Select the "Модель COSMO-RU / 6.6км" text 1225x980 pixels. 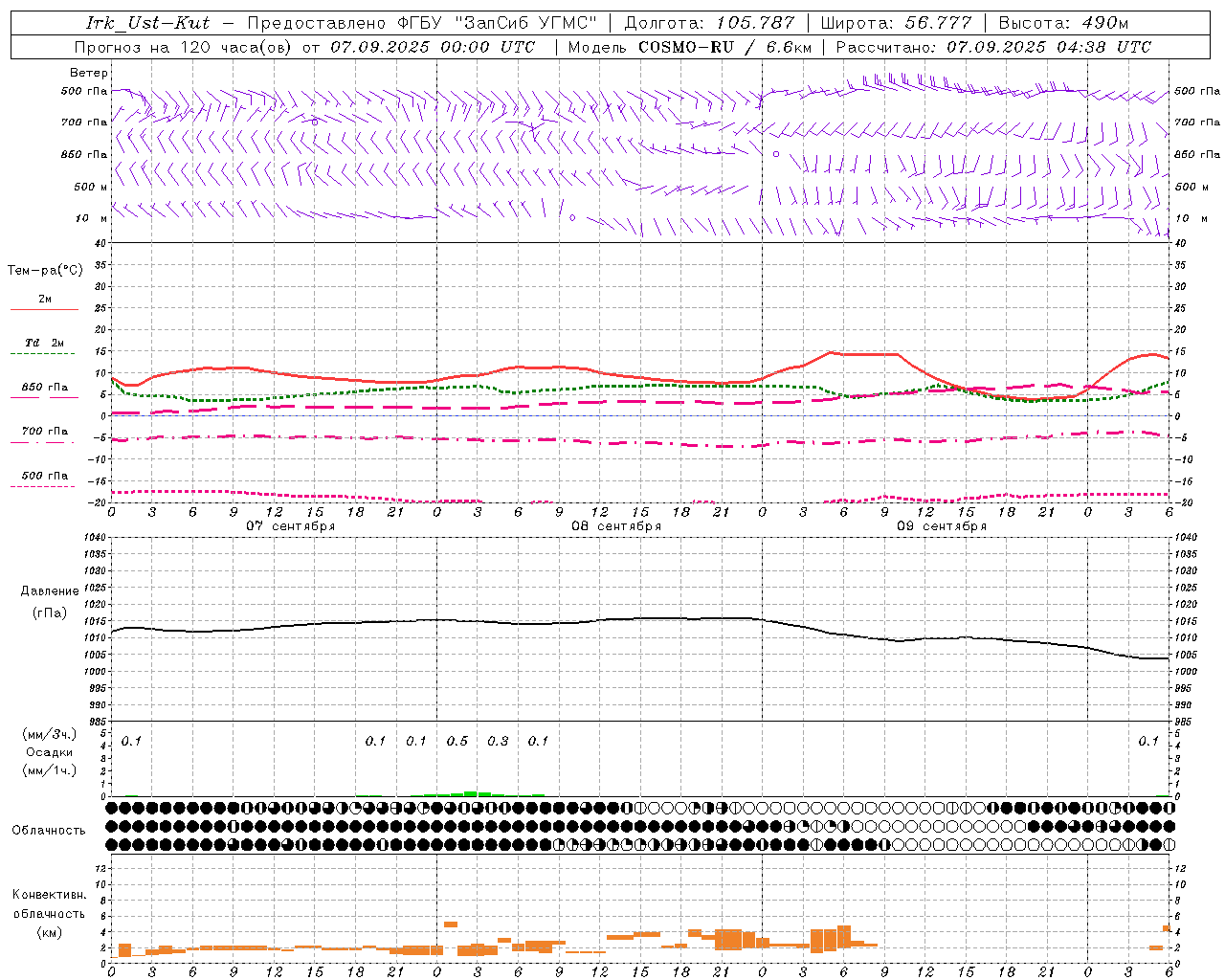[690, 47]
